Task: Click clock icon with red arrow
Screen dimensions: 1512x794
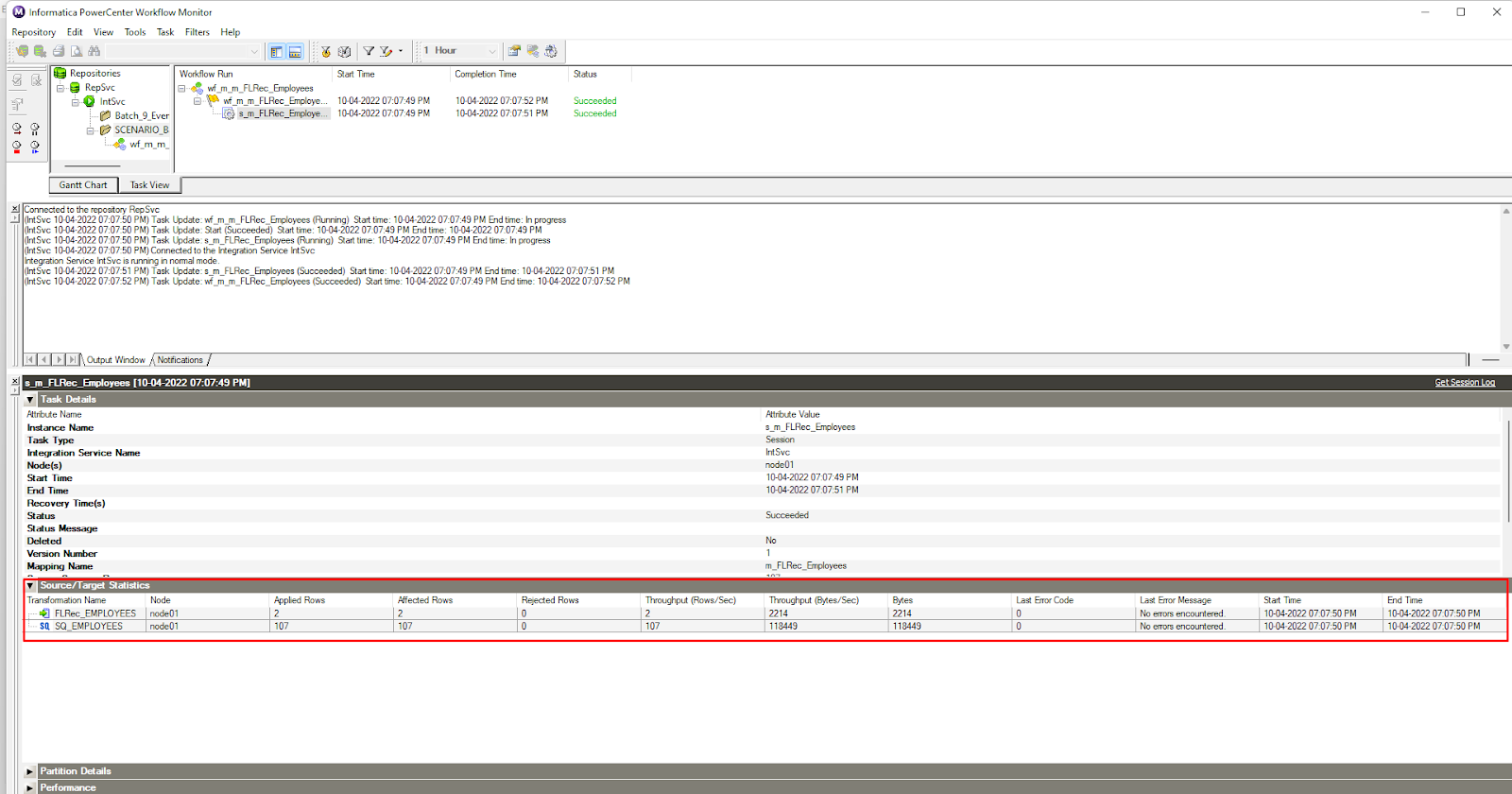Action: [x=17, y=129]
